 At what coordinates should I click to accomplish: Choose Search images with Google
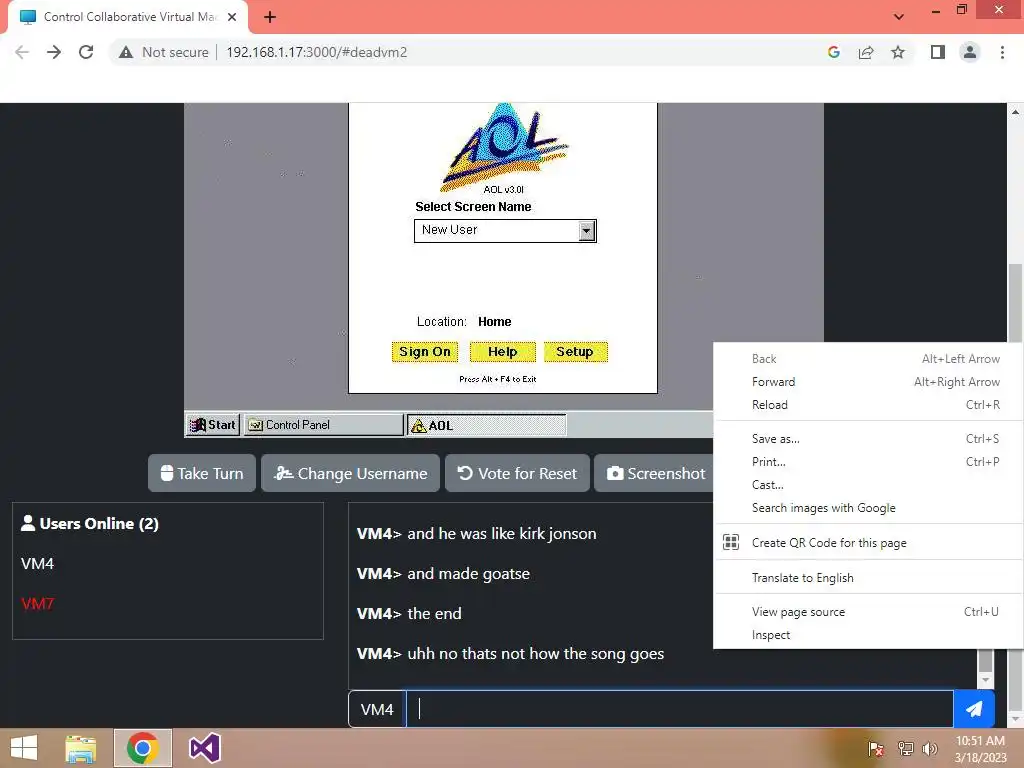(869, 507)
